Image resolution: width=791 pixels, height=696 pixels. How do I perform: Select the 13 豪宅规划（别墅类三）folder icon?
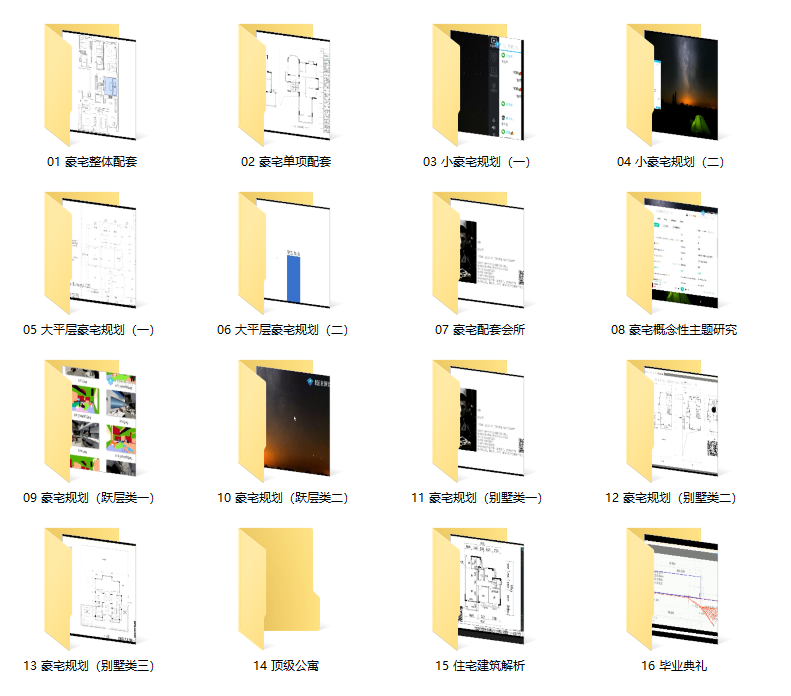[90, 589]
